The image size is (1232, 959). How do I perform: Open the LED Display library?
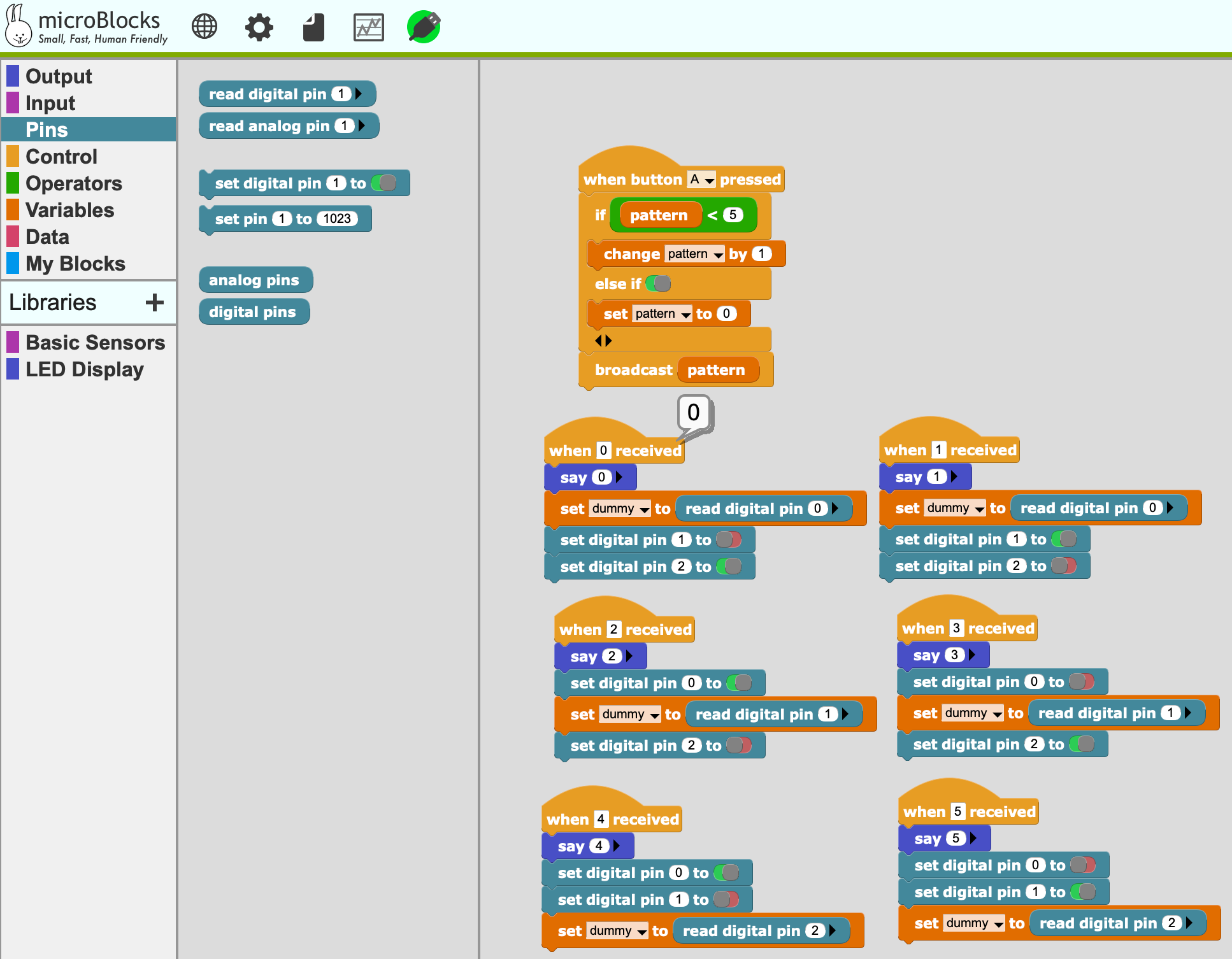pyautogui.click(x=84, y=369)
